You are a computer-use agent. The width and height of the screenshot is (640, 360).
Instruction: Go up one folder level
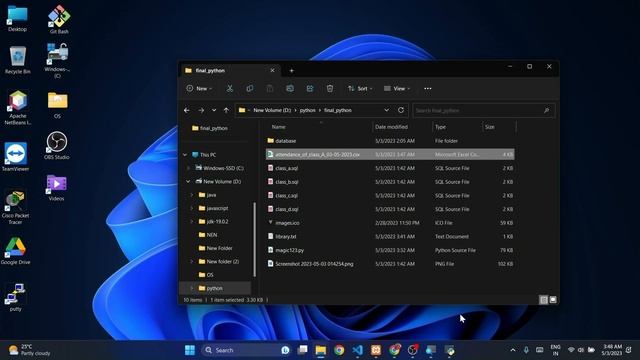click(227, 110)
